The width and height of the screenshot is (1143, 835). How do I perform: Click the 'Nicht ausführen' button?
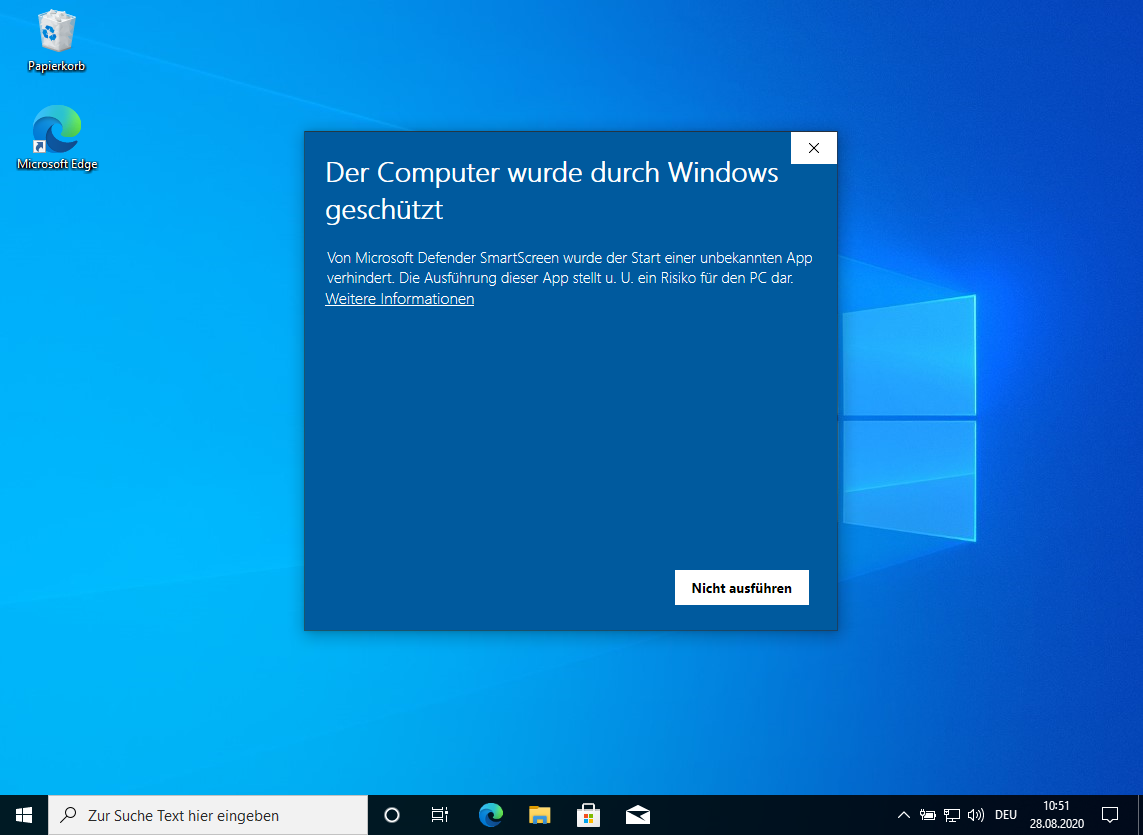[x=741, y=588]
